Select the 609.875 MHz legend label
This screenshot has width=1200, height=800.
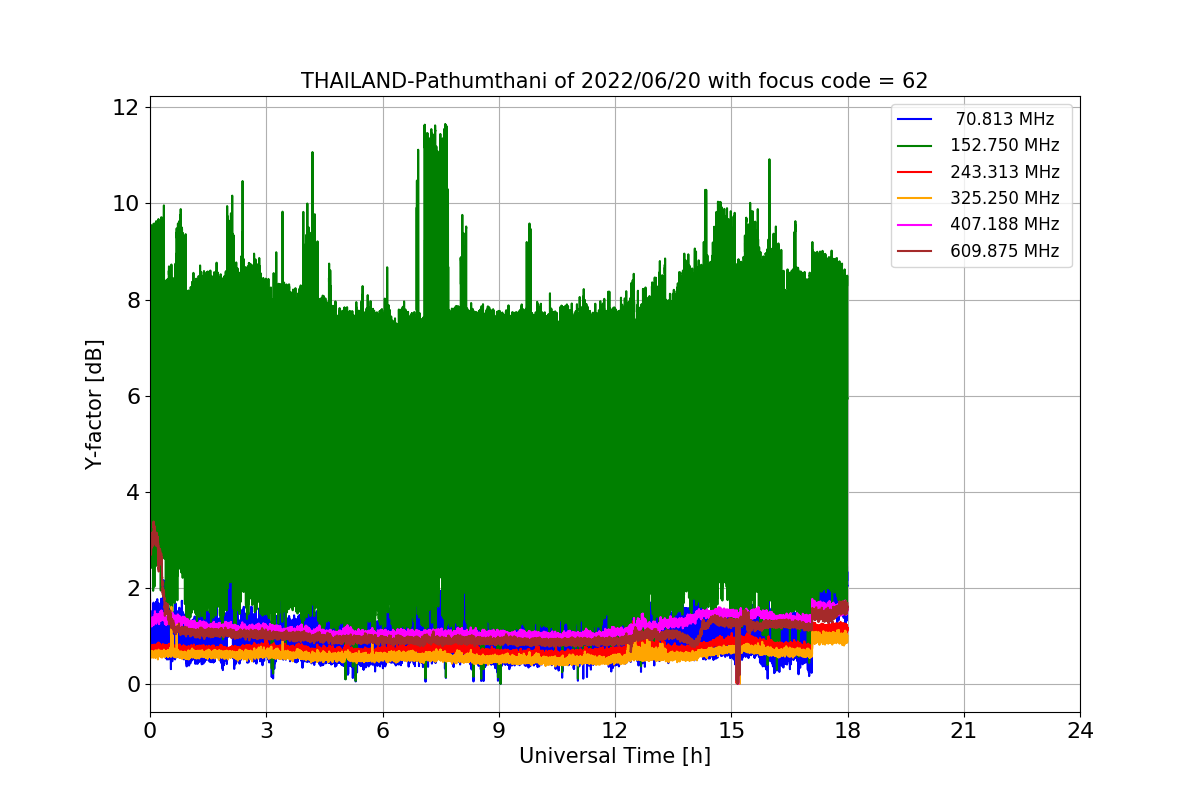1005,251
